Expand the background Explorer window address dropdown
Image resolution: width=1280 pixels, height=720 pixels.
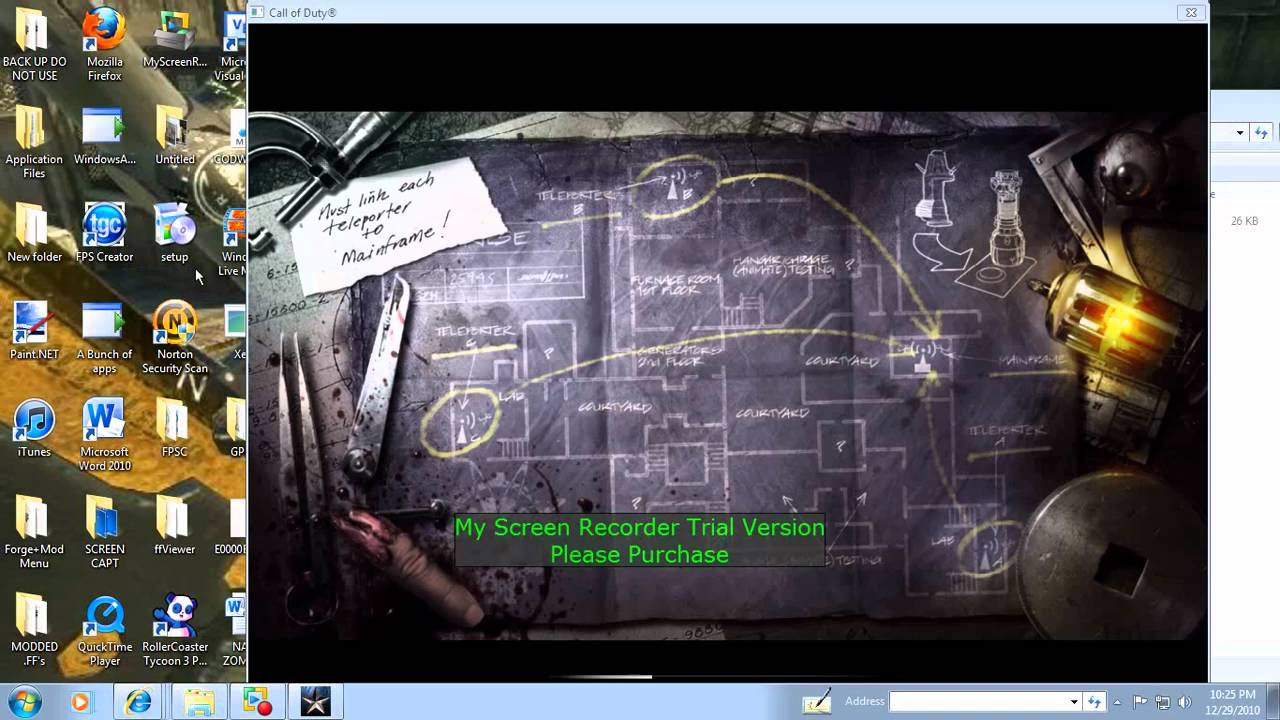[x=1240, y=133]
